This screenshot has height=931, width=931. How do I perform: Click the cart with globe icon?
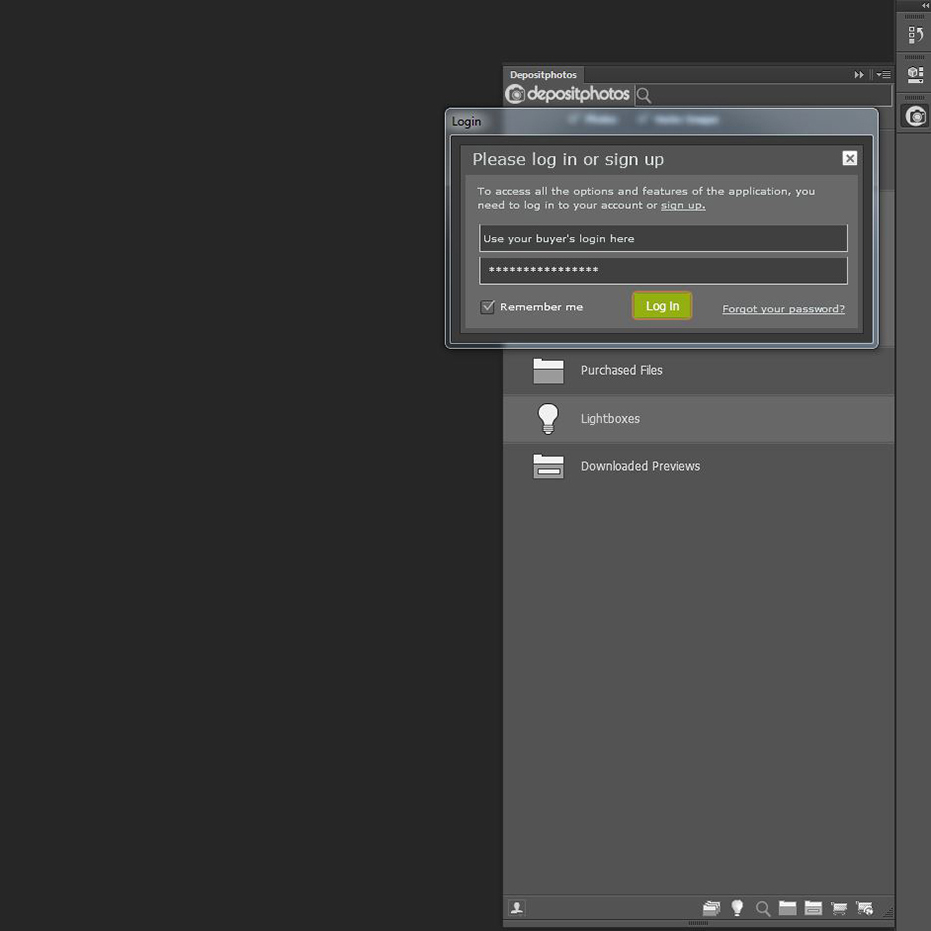coord(864,908)
